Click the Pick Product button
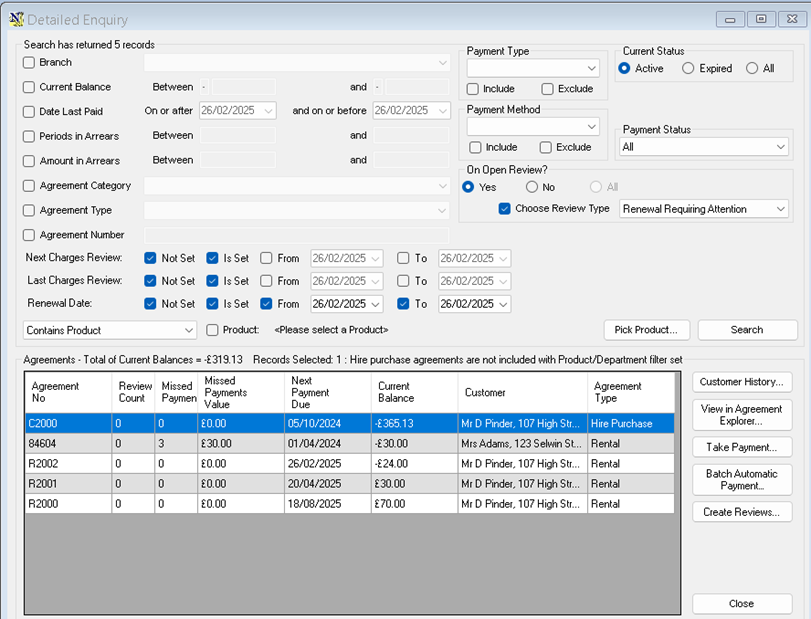811x619 pixels. tap(647, 330)
